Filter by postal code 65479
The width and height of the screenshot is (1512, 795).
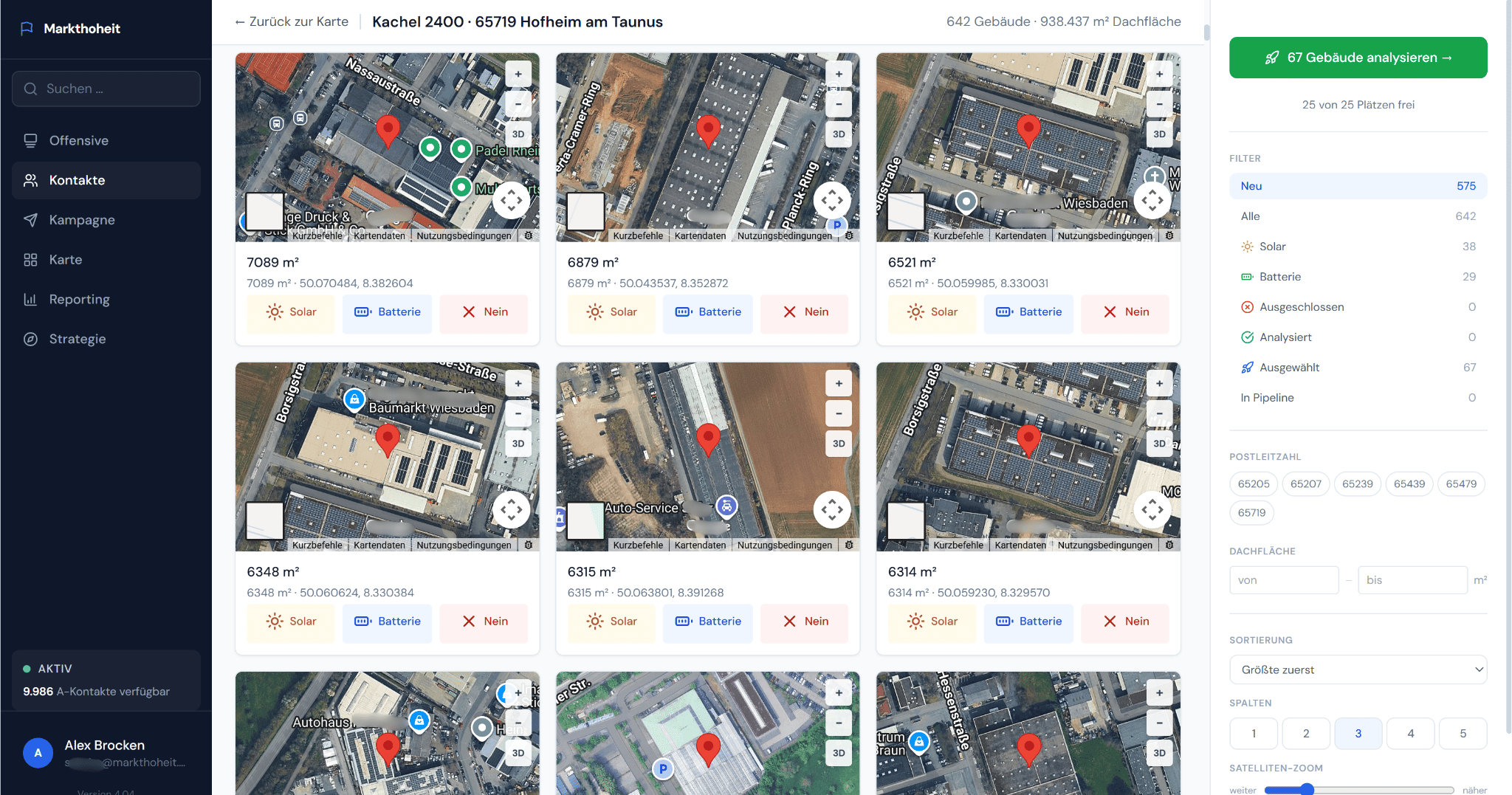click(1461, 484)
